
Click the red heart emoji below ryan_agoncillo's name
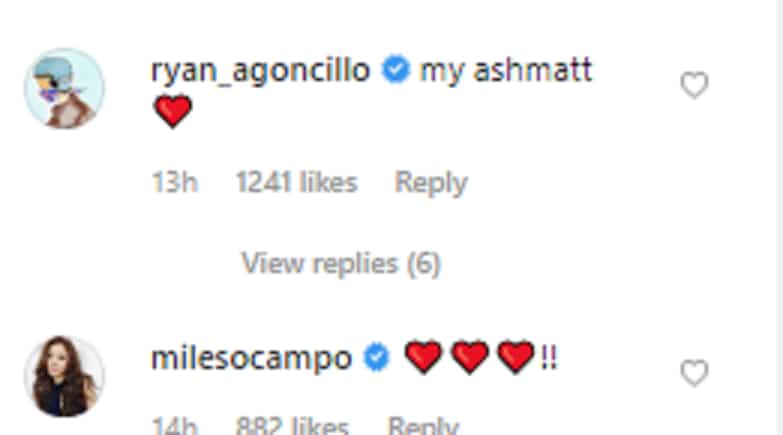point(173,111)
